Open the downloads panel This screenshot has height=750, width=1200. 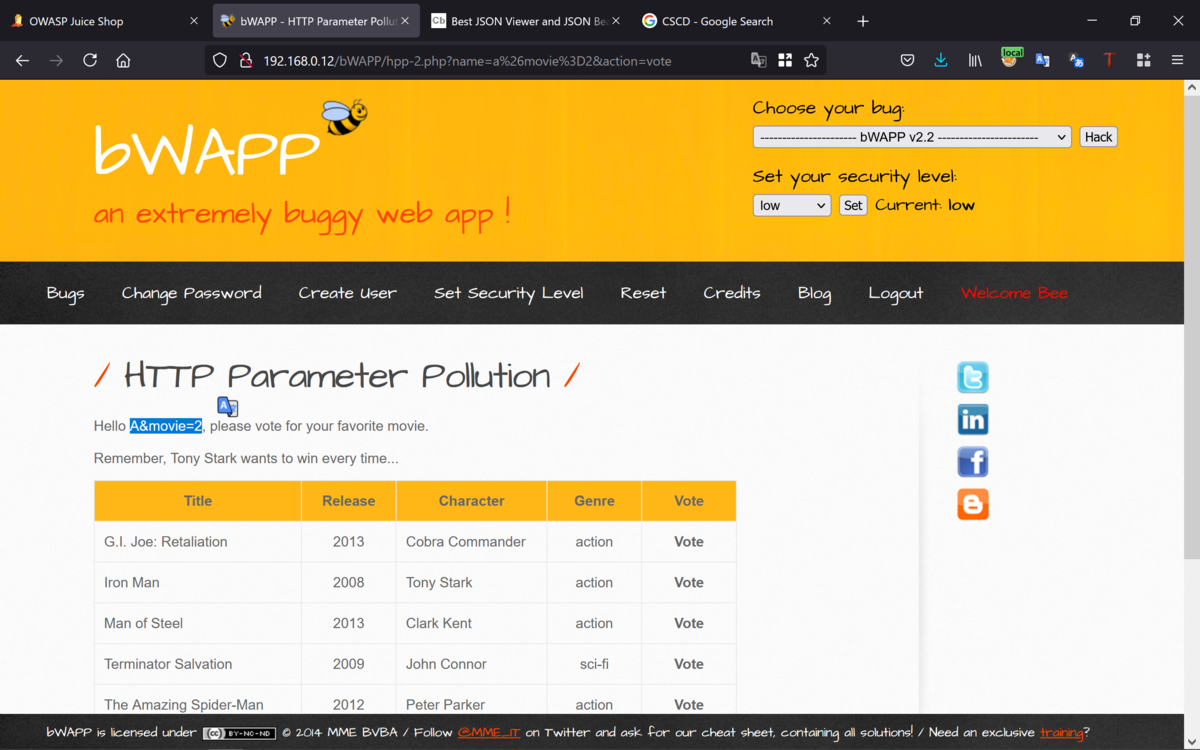[941, 61]
